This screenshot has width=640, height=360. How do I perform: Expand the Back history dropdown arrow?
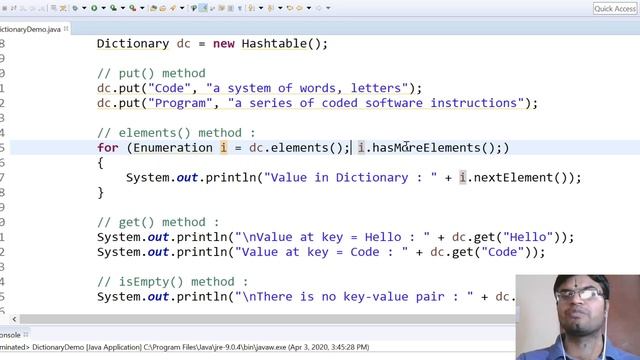pos(309,8)
